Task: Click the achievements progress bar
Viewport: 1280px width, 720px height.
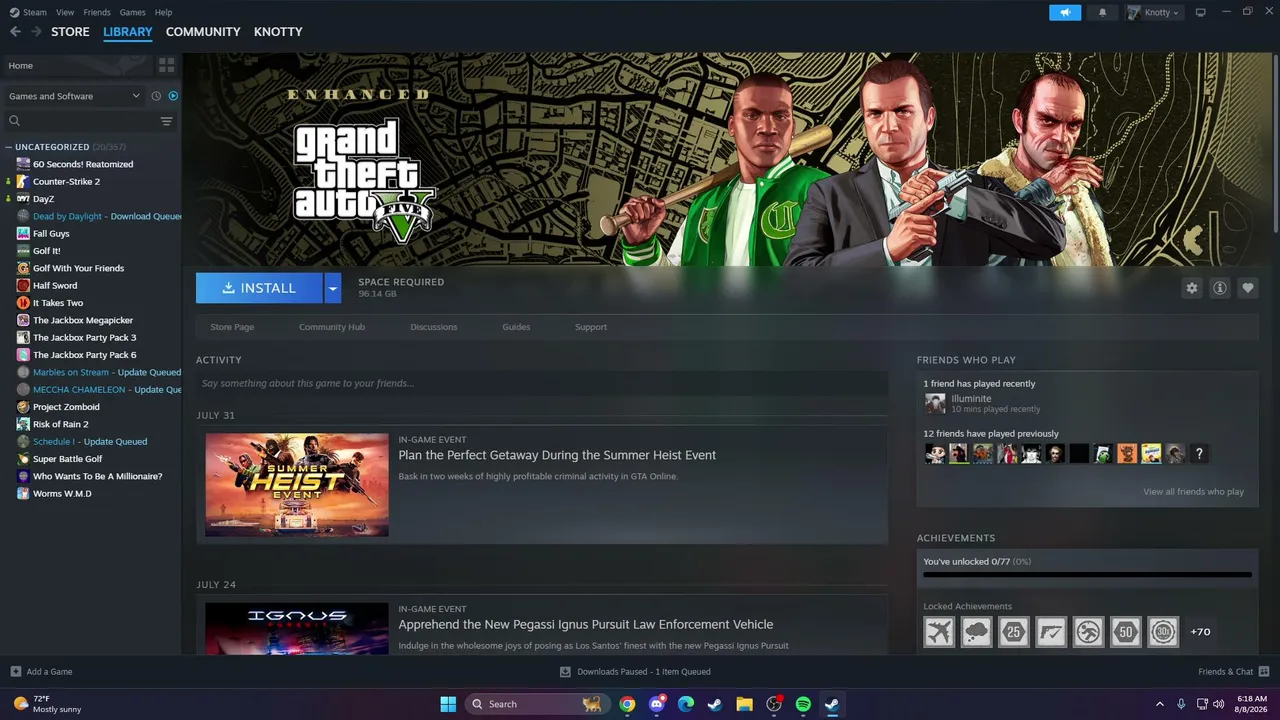Action: (1087, 575)
